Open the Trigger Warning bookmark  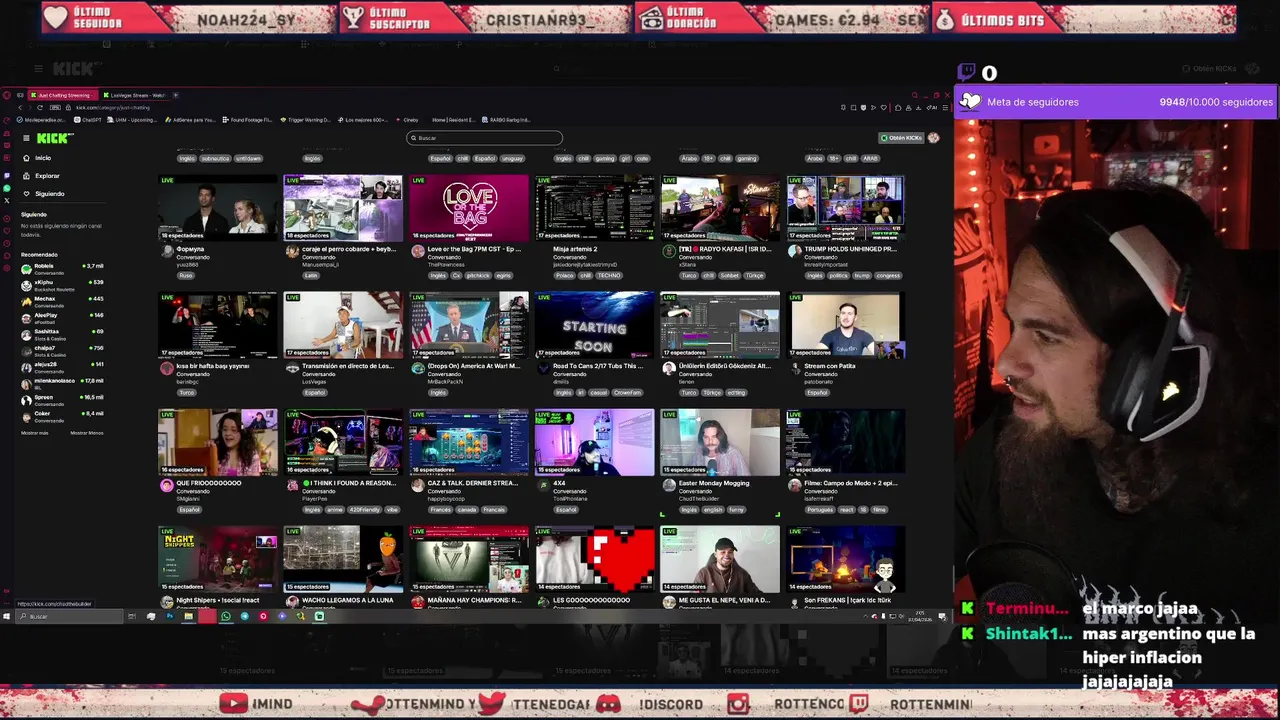click(x=305, y=120)
